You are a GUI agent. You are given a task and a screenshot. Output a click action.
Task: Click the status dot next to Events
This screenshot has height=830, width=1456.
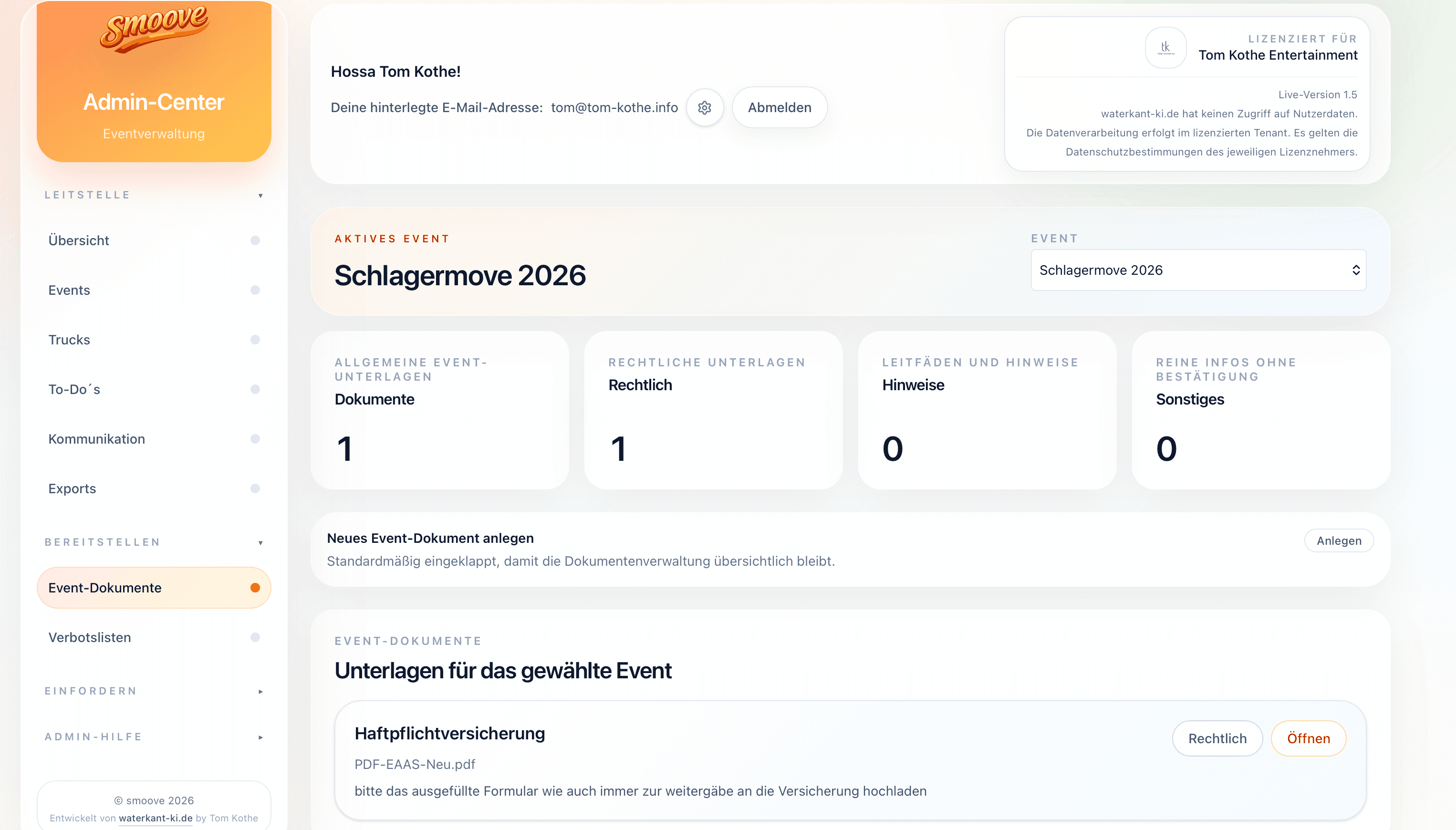254,290
